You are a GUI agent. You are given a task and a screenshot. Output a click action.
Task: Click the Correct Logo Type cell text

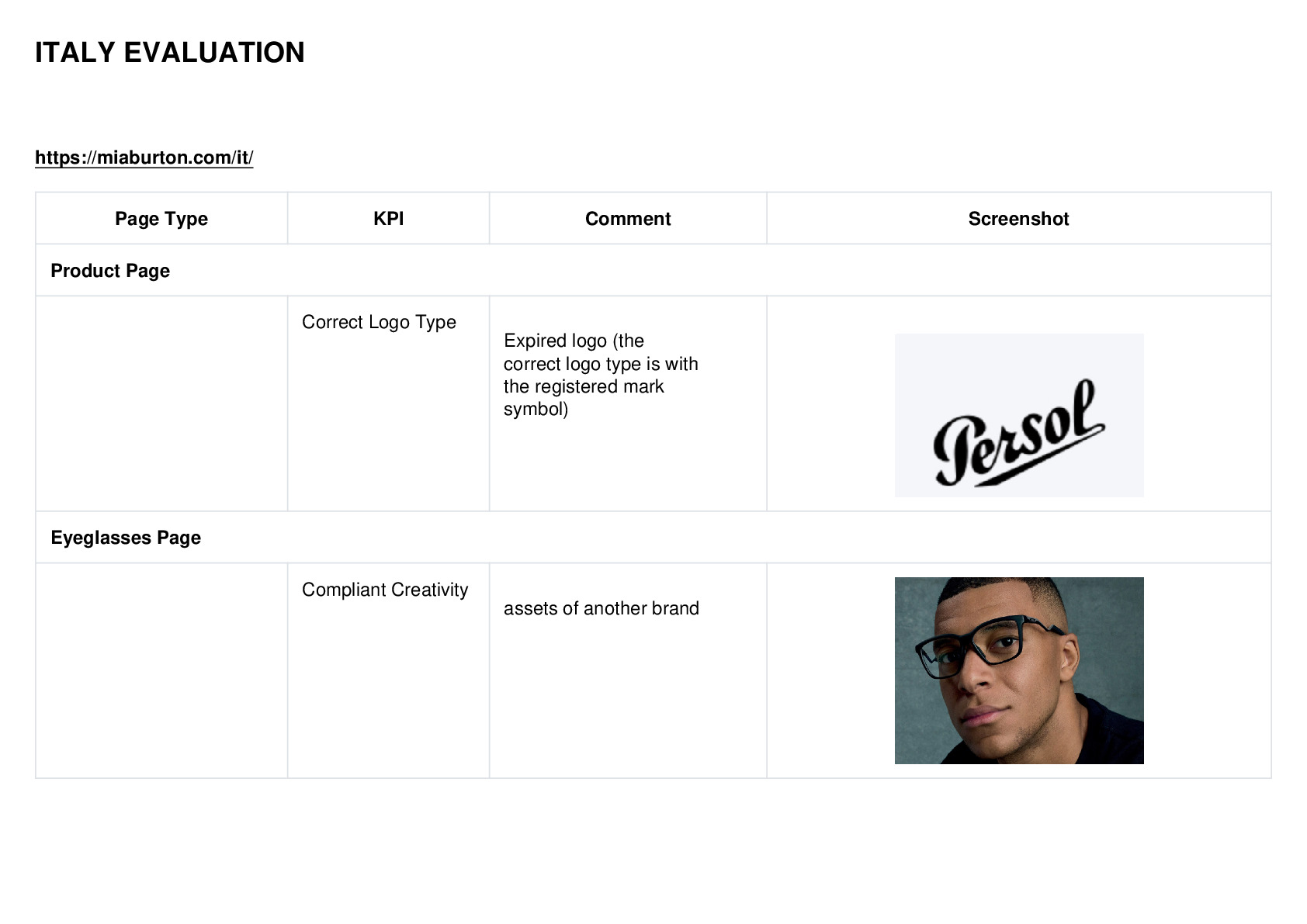(379, 322)
